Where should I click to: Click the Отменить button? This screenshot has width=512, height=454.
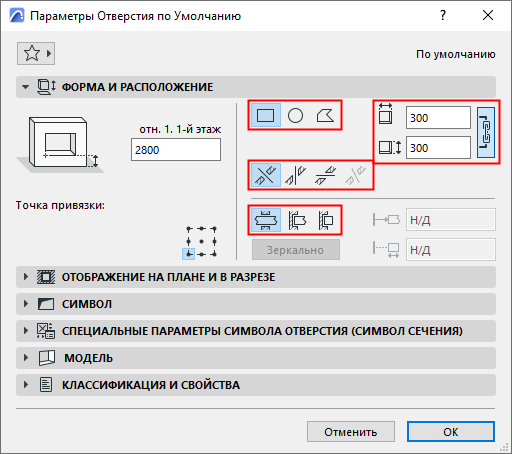pyautogui.click(x=351, y=432)
